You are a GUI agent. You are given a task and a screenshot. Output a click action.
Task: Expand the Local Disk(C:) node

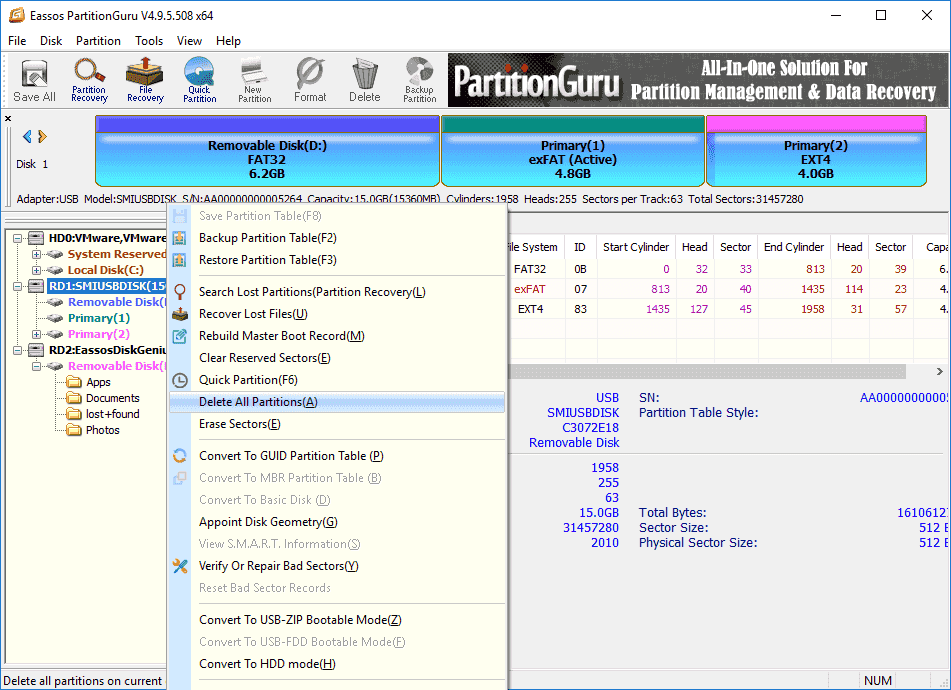(x=36, y=270)
